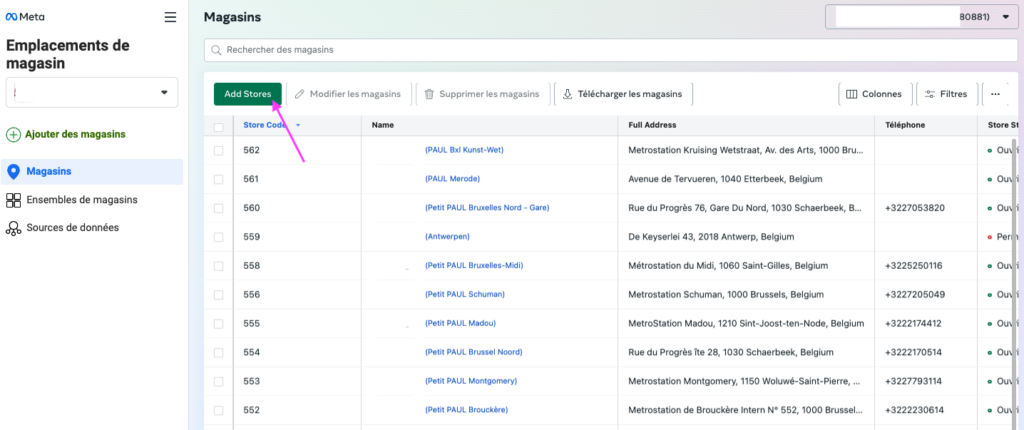Viewport: 1024px width, 430px height.
Task: Click the address Avenue de Tervueren, 1040 Etterbeek
Action: (725, 179)
